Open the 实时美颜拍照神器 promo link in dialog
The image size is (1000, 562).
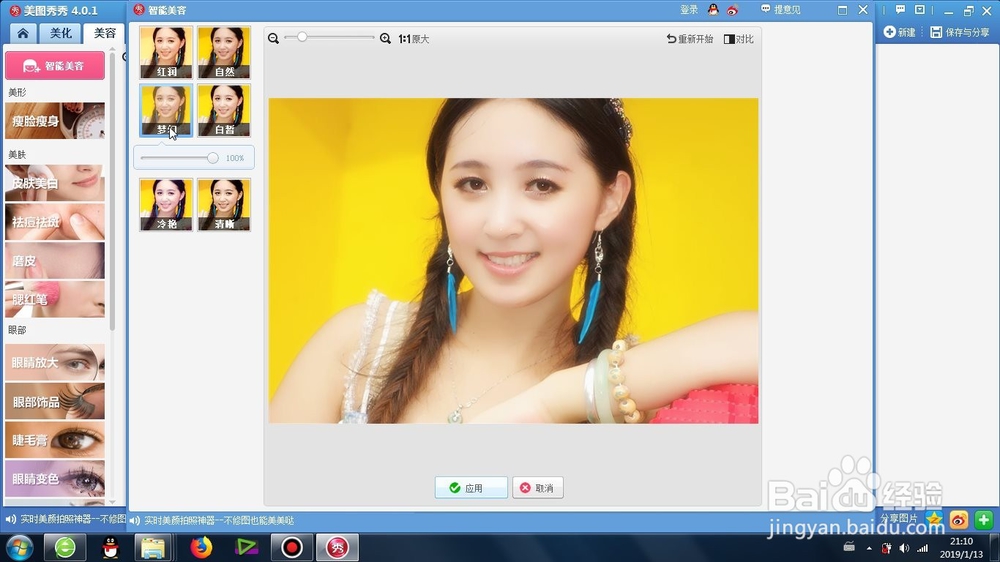(219, 521)
